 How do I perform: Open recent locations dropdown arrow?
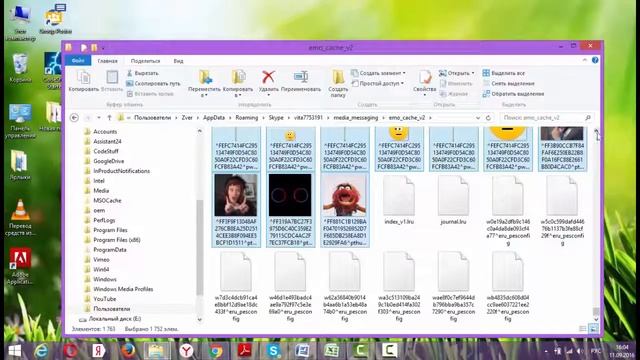[x=99, y=118]
